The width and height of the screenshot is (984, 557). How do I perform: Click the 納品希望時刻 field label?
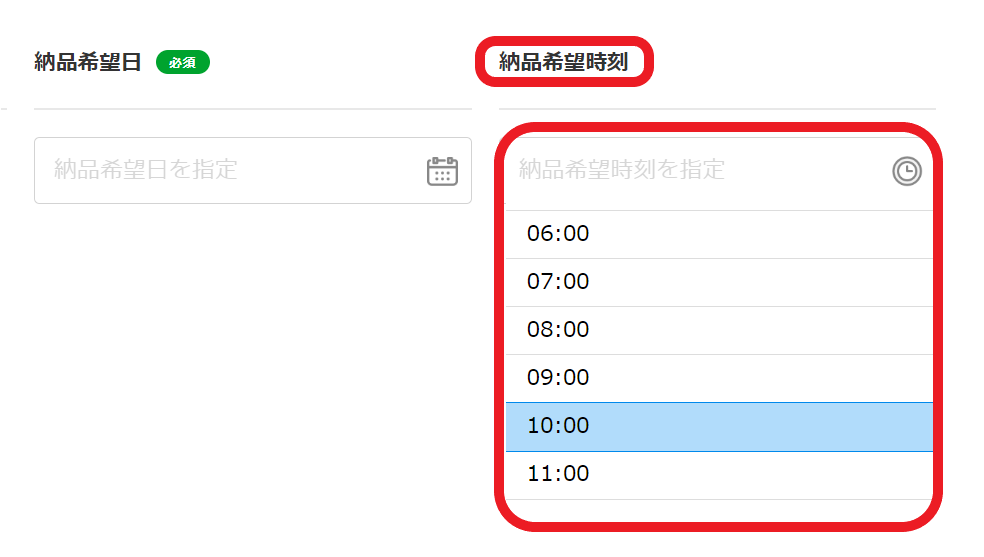point(564,62)
